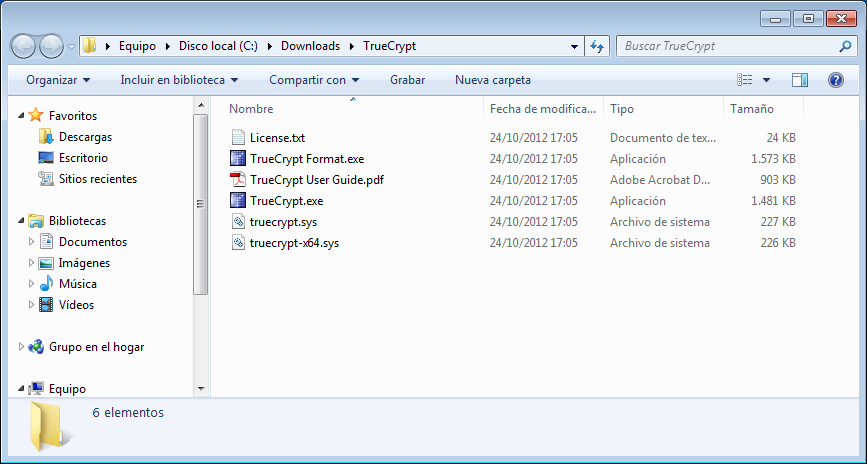This screenshot has width=867, height=464.
Task: Collapse the Bibliotecas tree section
Action: coord(21,221)
